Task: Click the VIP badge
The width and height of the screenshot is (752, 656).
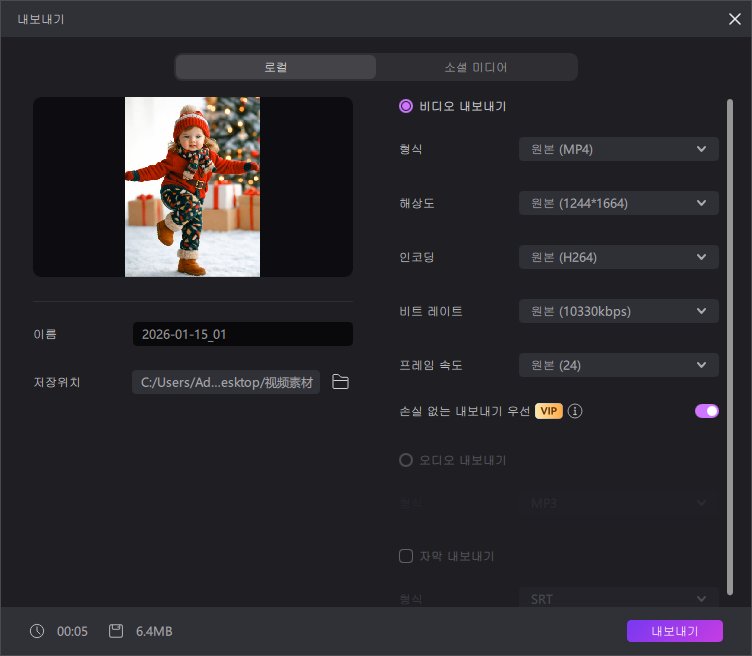Action: coord(549,411)
